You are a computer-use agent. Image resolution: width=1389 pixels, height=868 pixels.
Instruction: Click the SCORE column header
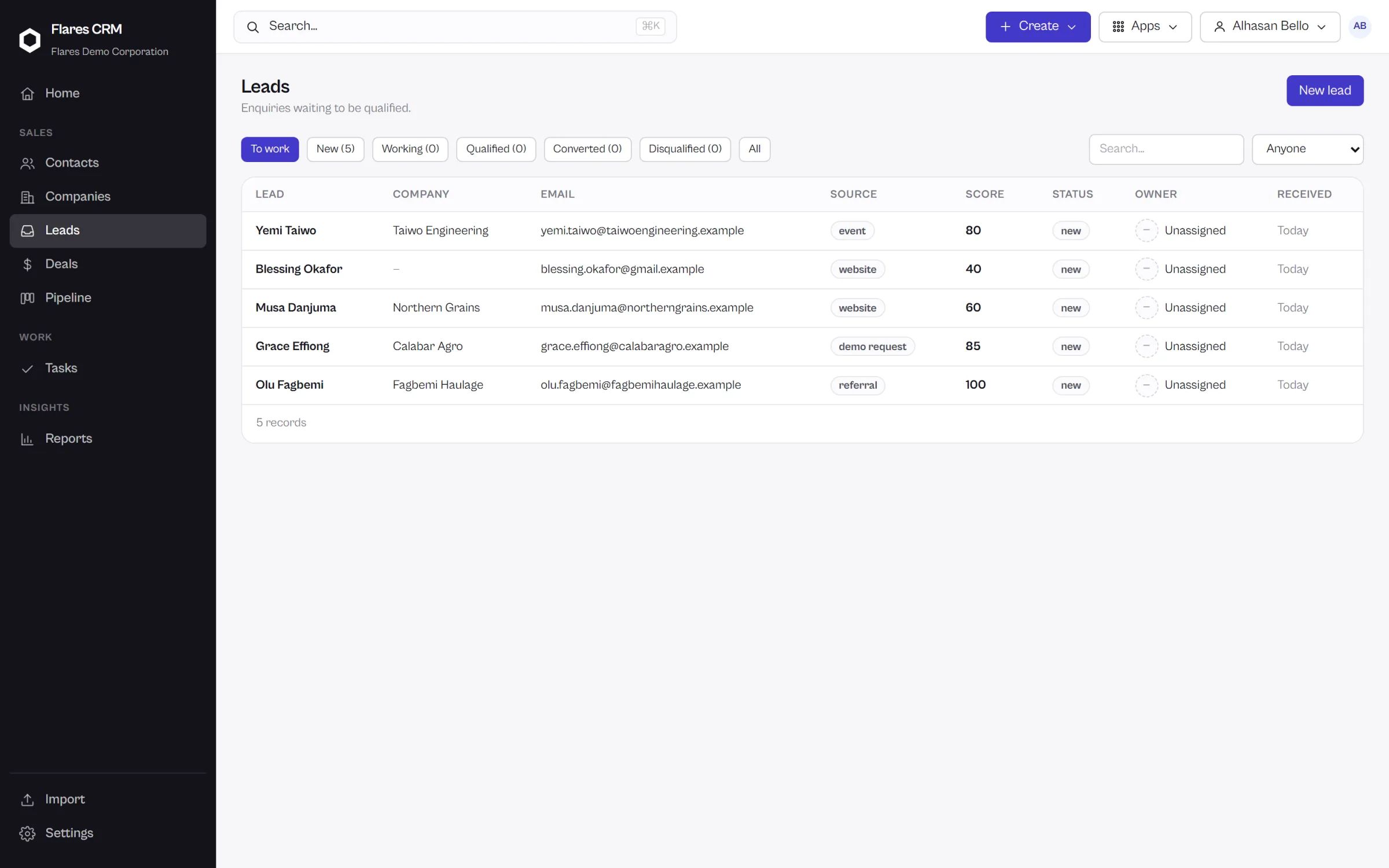tap(984, 194)
